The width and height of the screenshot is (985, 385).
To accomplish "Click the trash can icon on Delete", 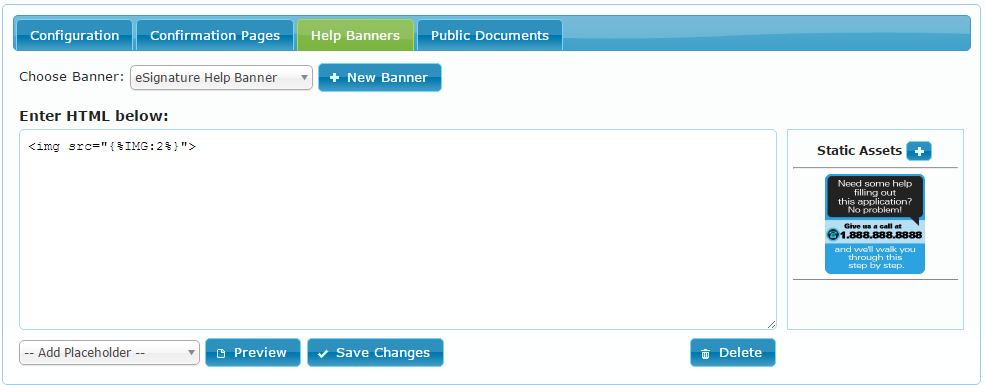I will coord(705,354).
